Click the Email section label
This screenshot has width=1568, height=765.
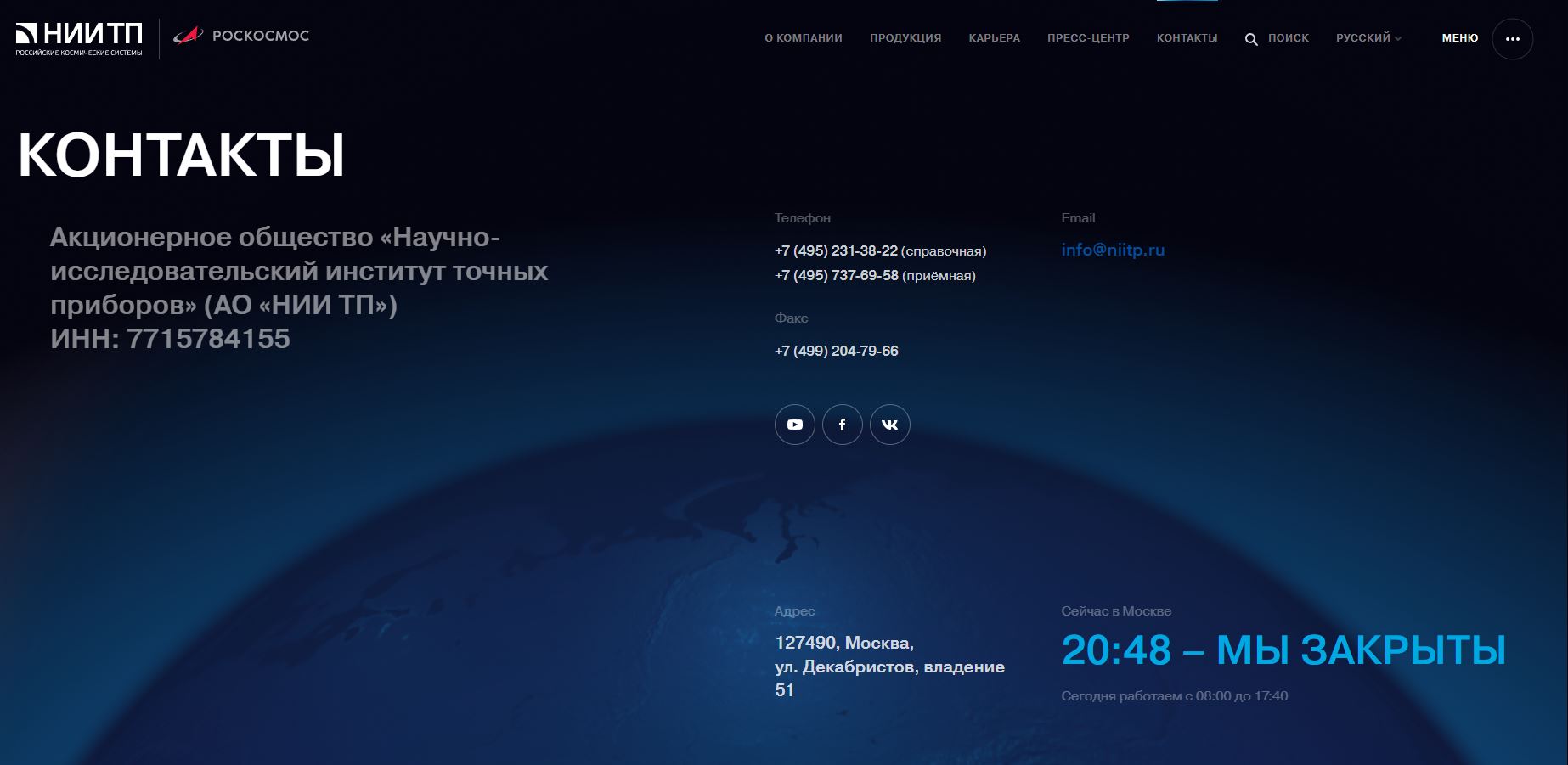(x=1078, y=218)
